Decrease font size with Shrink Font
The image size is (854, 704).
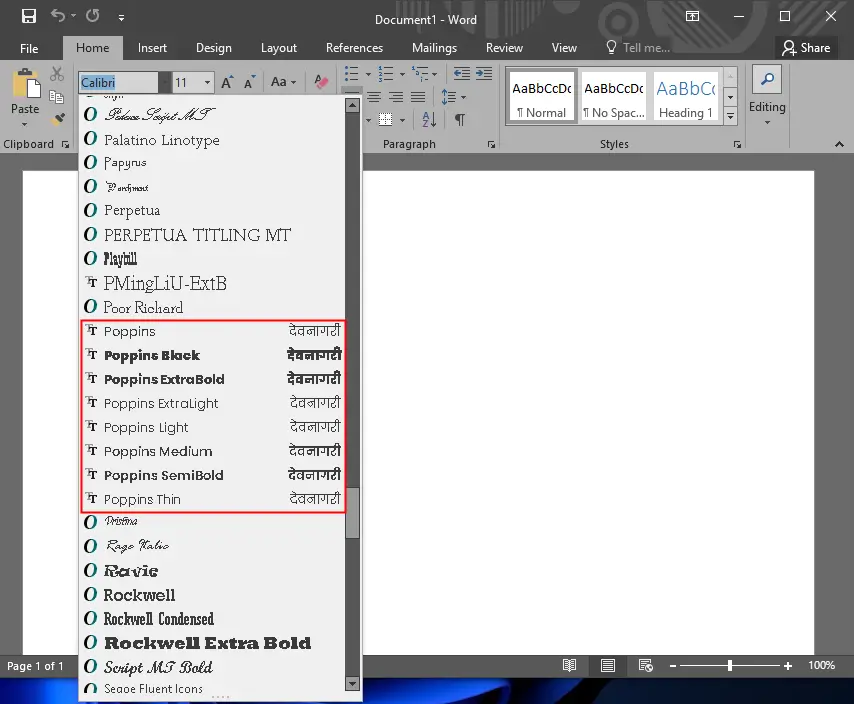pyautogui.click(x=249, y=83)
